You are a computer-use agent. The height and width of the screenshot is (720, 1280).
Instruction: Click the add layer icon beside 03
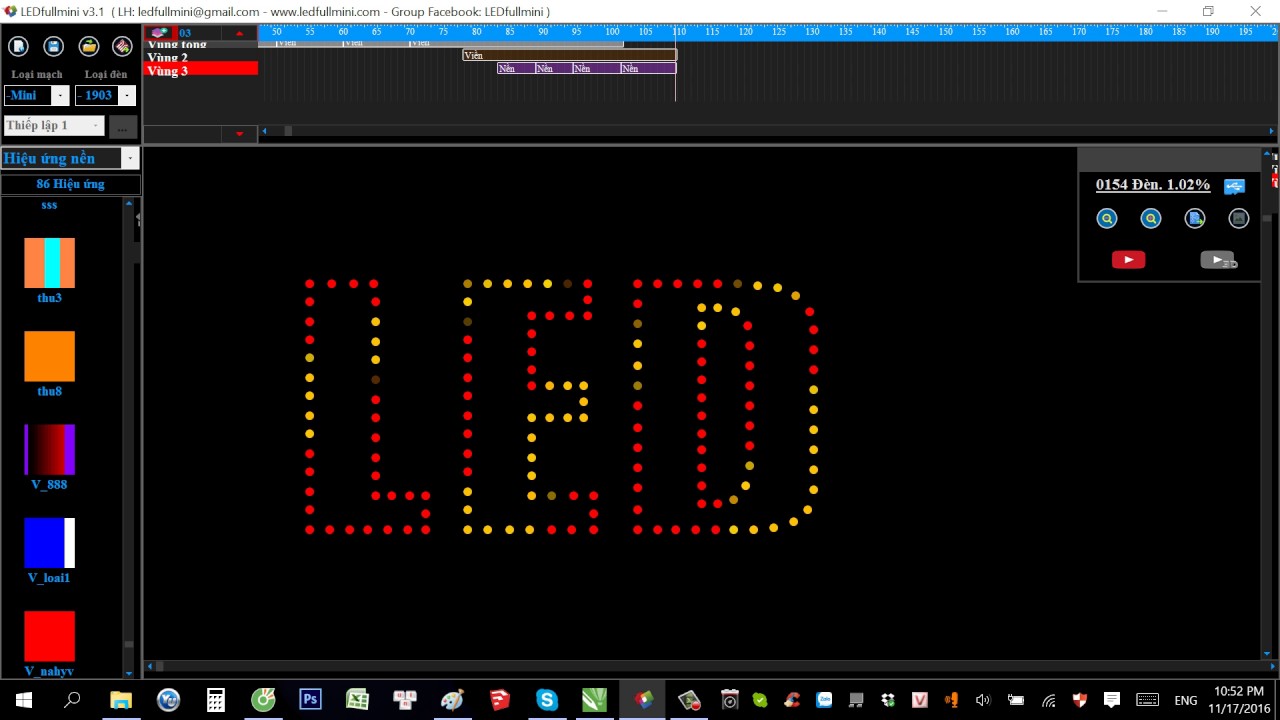159,33
